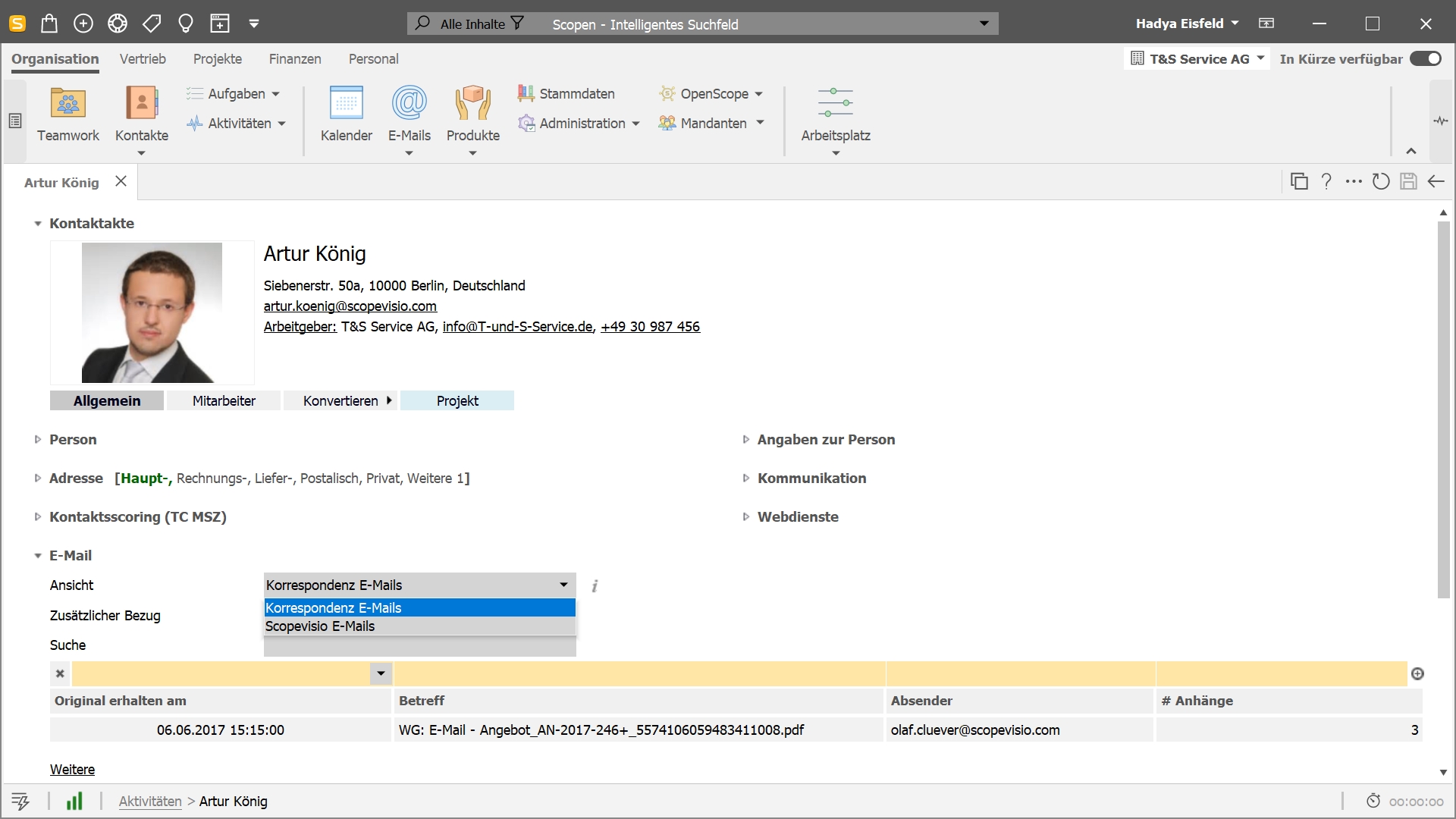Switch to the Projekt tab
The image size is (1456, 819).
(457, 400)
